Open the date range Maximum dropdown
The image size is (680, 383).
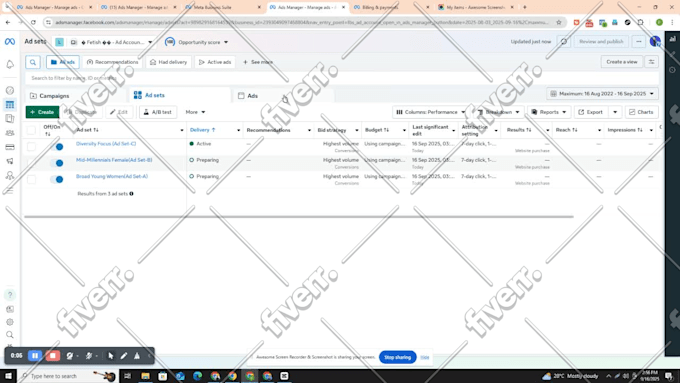(602, 94)
